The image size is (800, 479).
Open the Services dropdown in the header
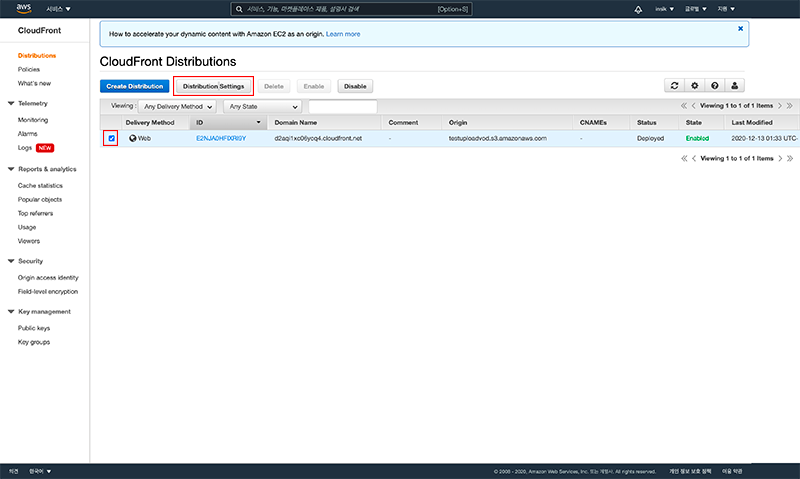59,9
